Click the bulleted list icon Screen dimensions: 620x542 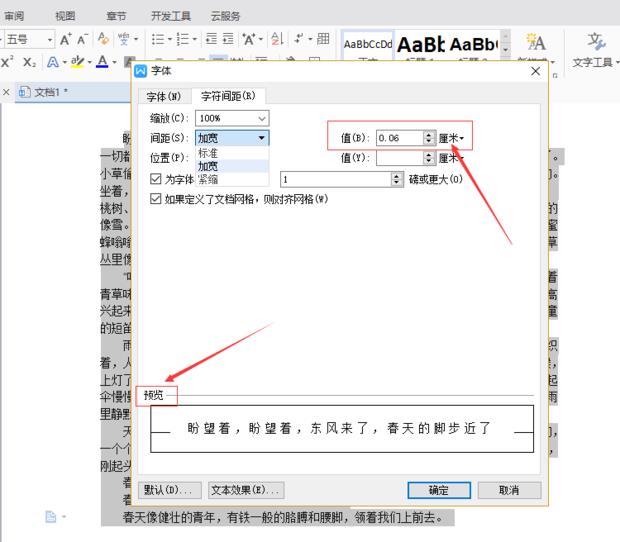(158, 39)
